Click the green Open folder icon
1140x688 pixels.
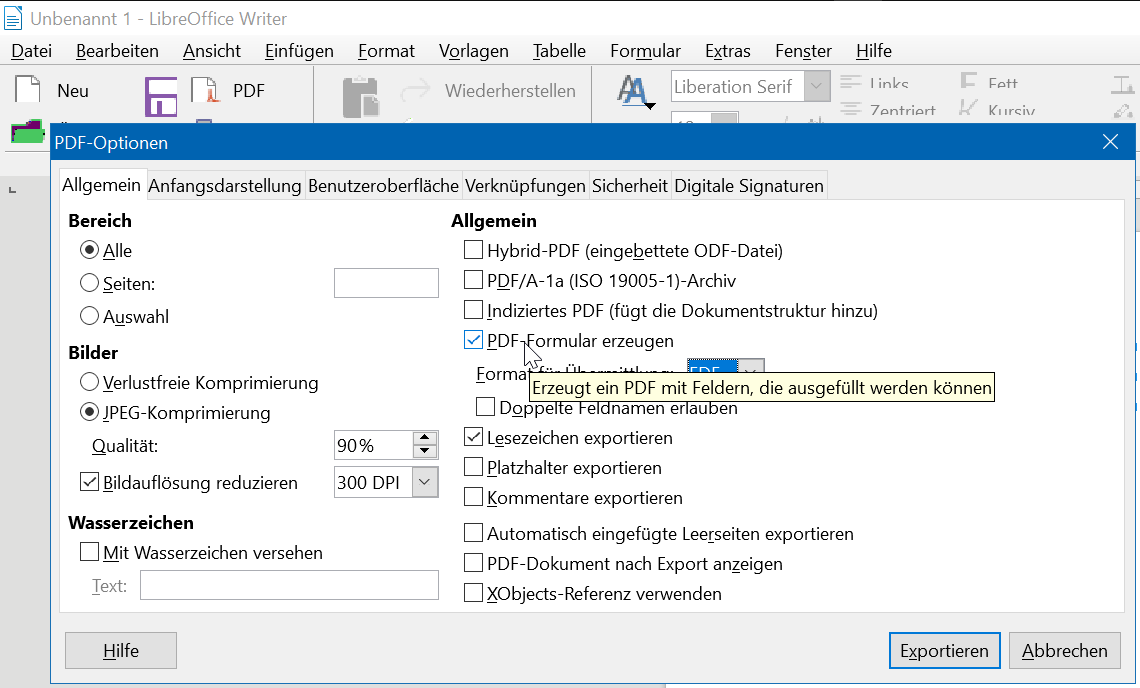28,132
